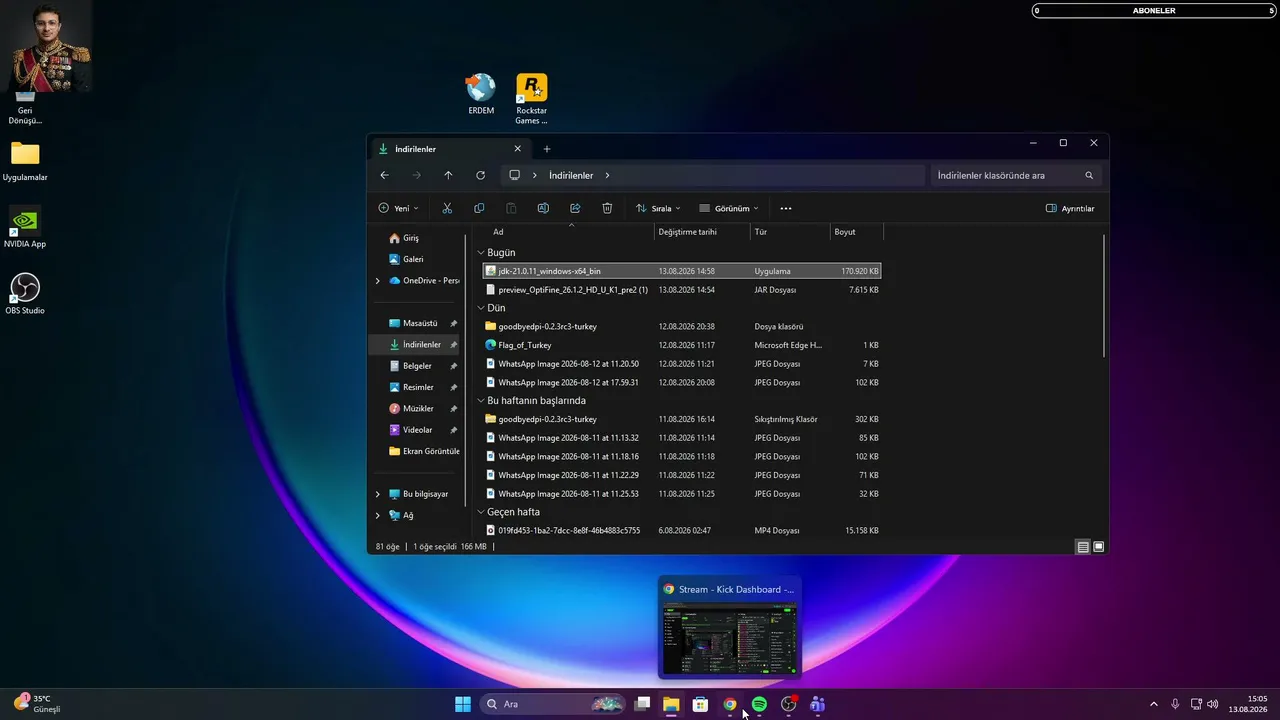Screen dimensions: 1280x720
Task: Expand Bu bilgisayar in the navigation pane
Action: [x=377, y=494]
